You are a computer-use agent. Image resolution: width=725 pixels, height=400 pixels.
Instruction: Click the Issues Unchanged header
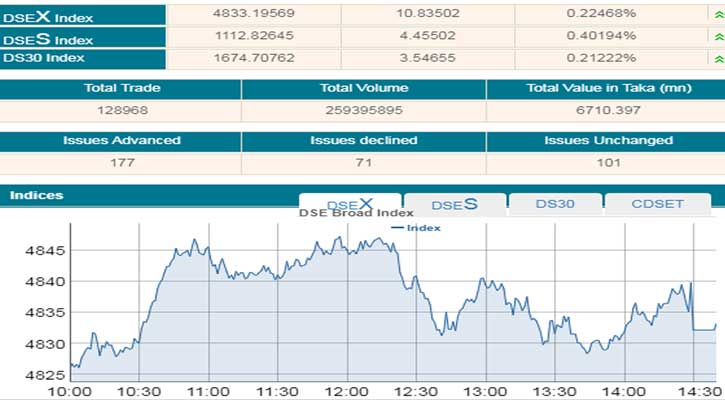tap(608, 141)
